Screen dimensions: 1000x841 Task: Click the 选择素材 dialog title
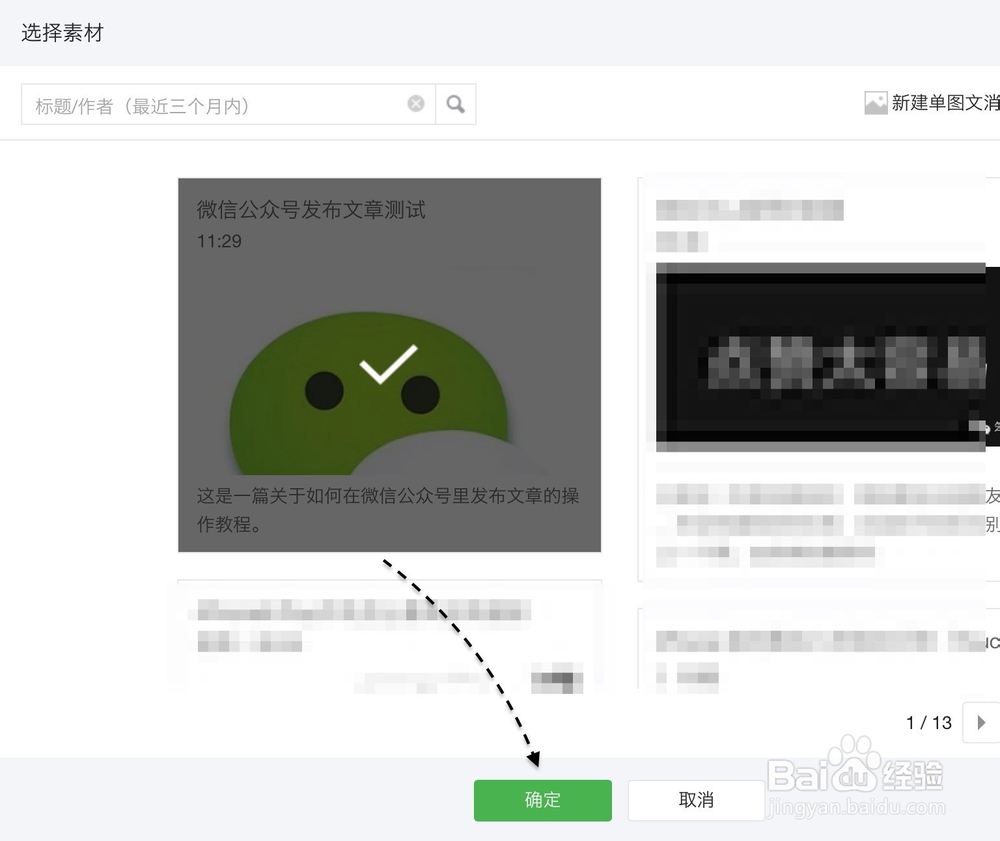click(62, 33)
